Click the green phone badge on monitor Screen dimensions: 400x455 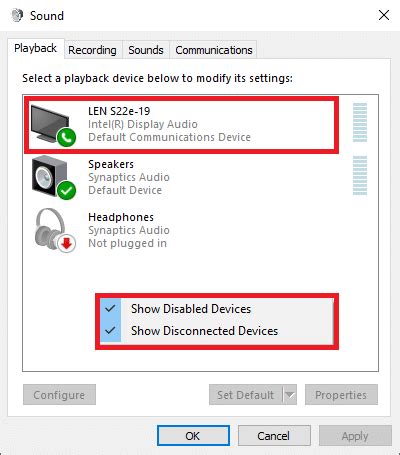point(66,137)
